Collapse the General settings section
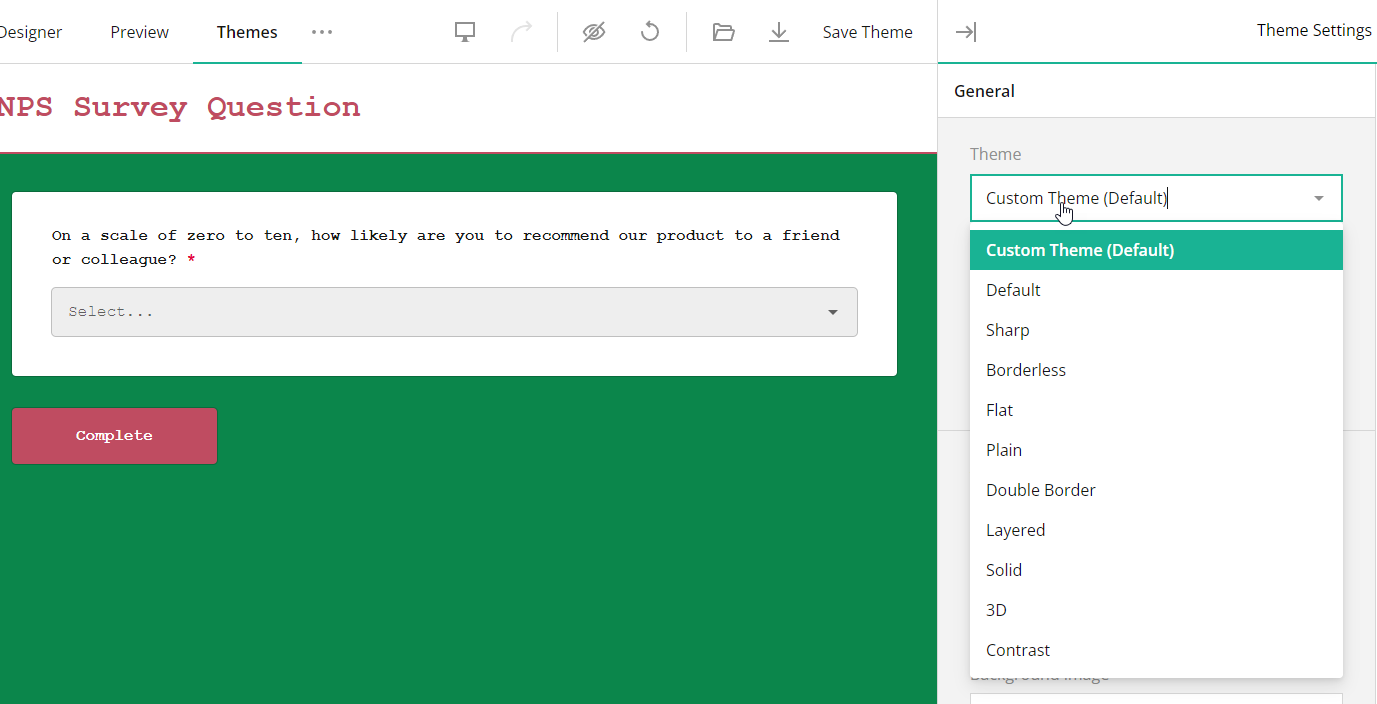 tap(984, 90)
